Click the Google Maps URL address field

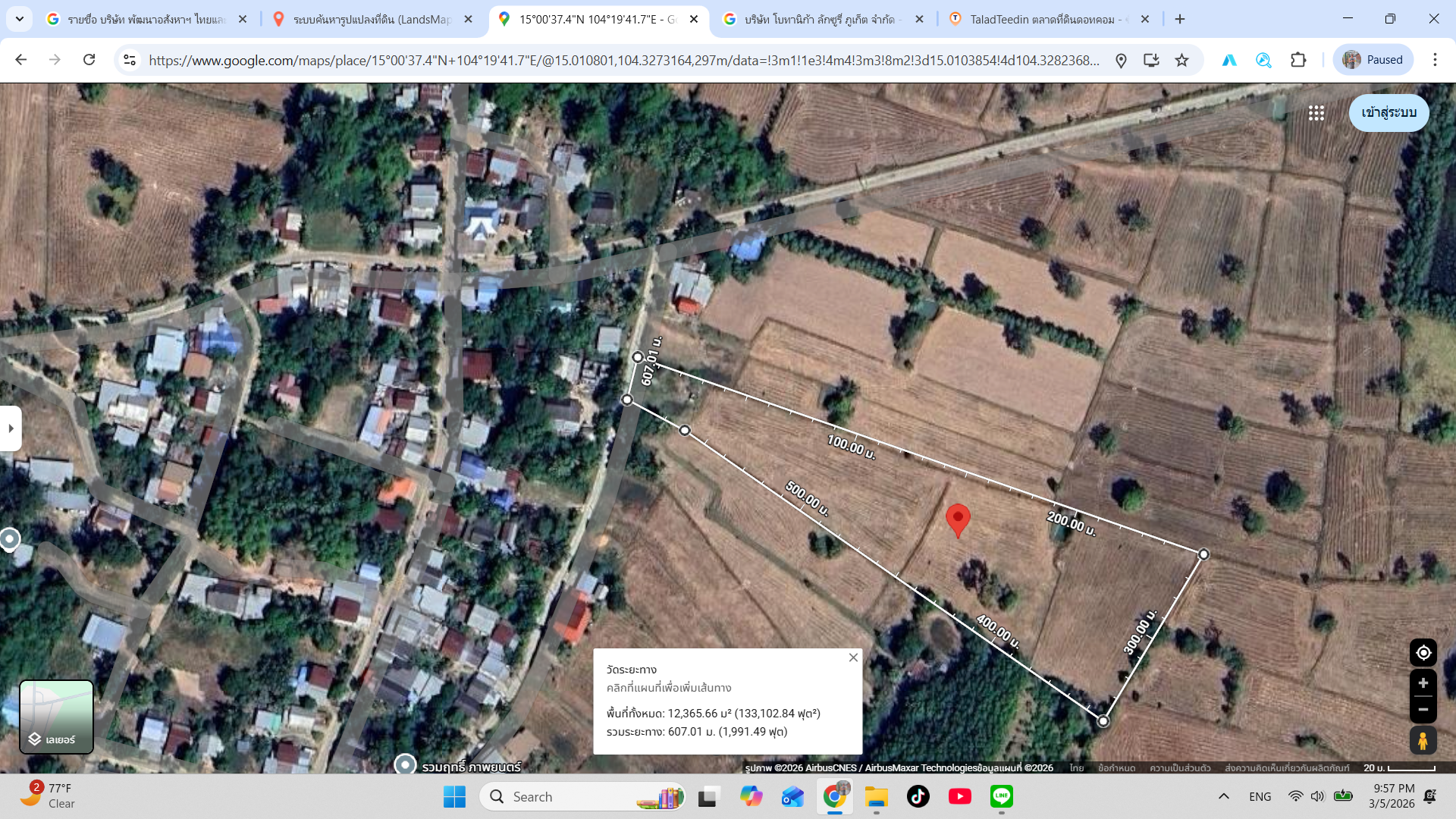click(x=623, y=60)
